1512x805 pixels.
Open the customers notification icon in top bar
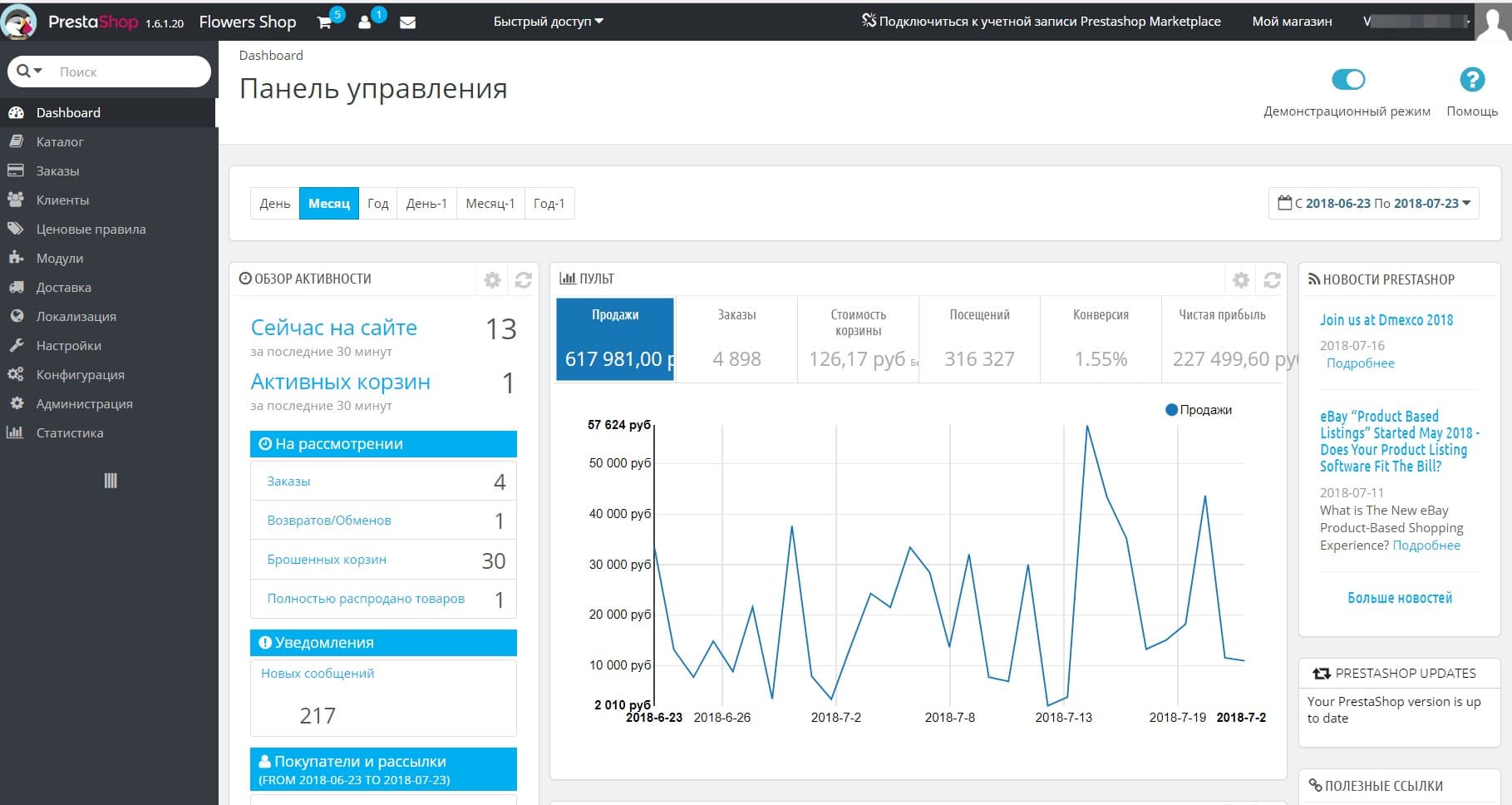coord(365,22)
